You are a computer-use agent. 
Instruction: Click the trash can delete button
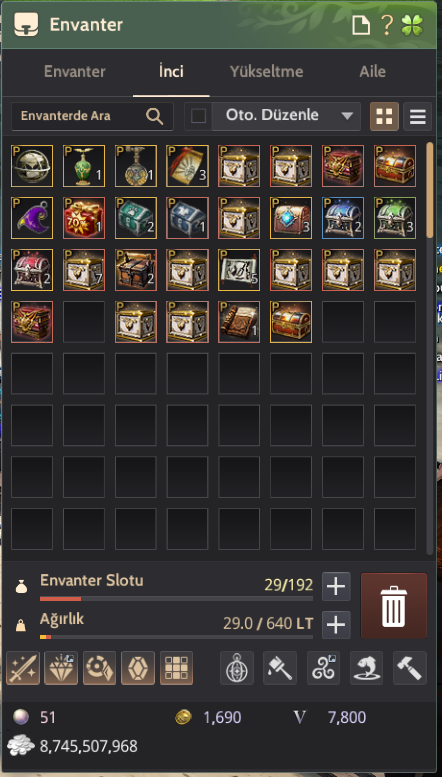[x=393, y=606]
